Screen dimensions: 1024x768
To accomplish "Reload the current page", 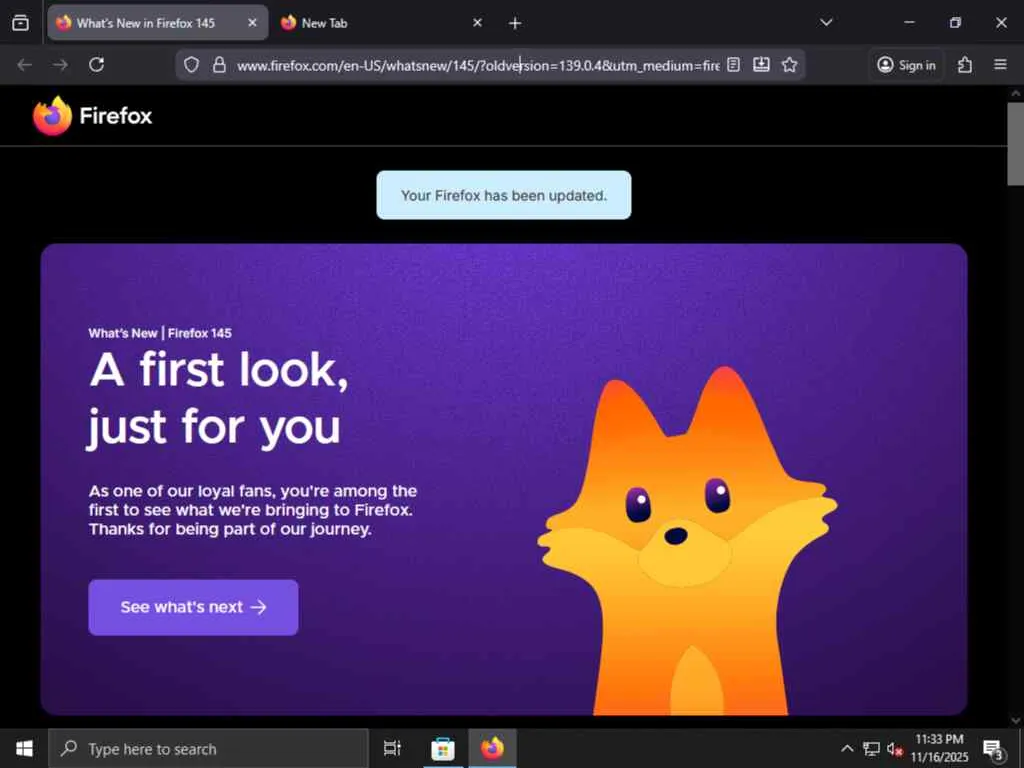I will click(x=97, y=65).
